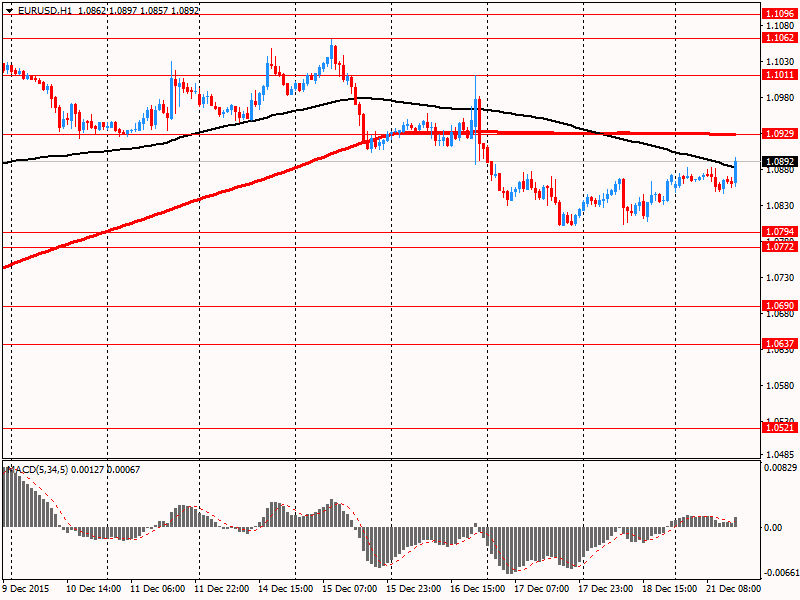Select the EURUSD,H1 chart title text
800x600 pixels.
[45, 10]
